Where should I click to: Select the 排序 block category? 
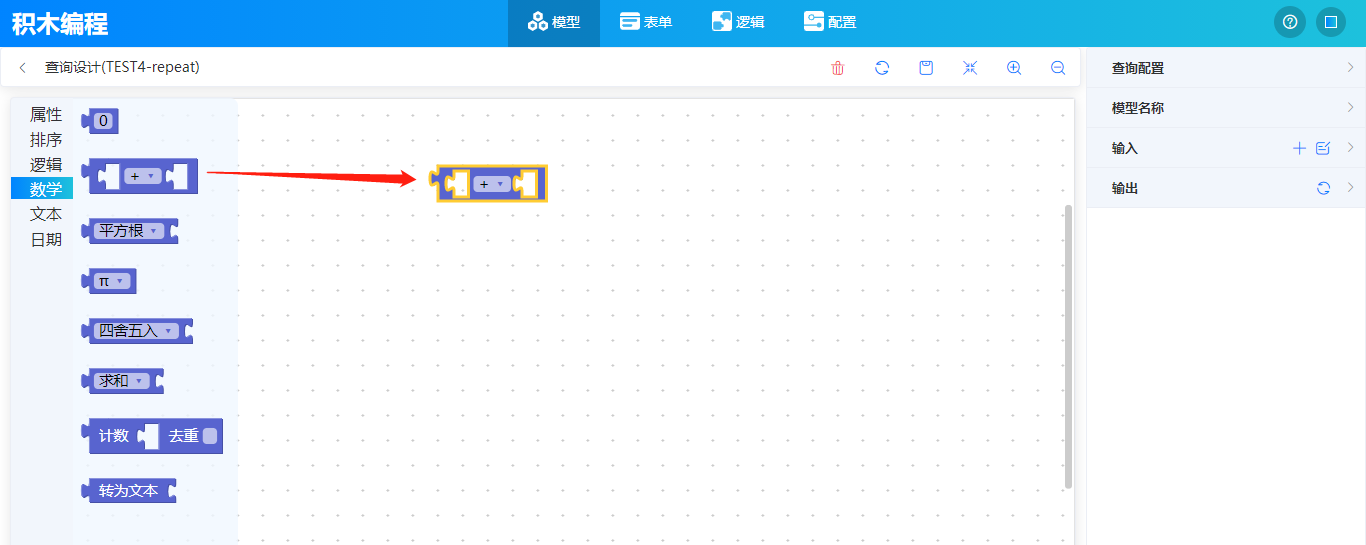pyautogui.click(x=46, y=140)
